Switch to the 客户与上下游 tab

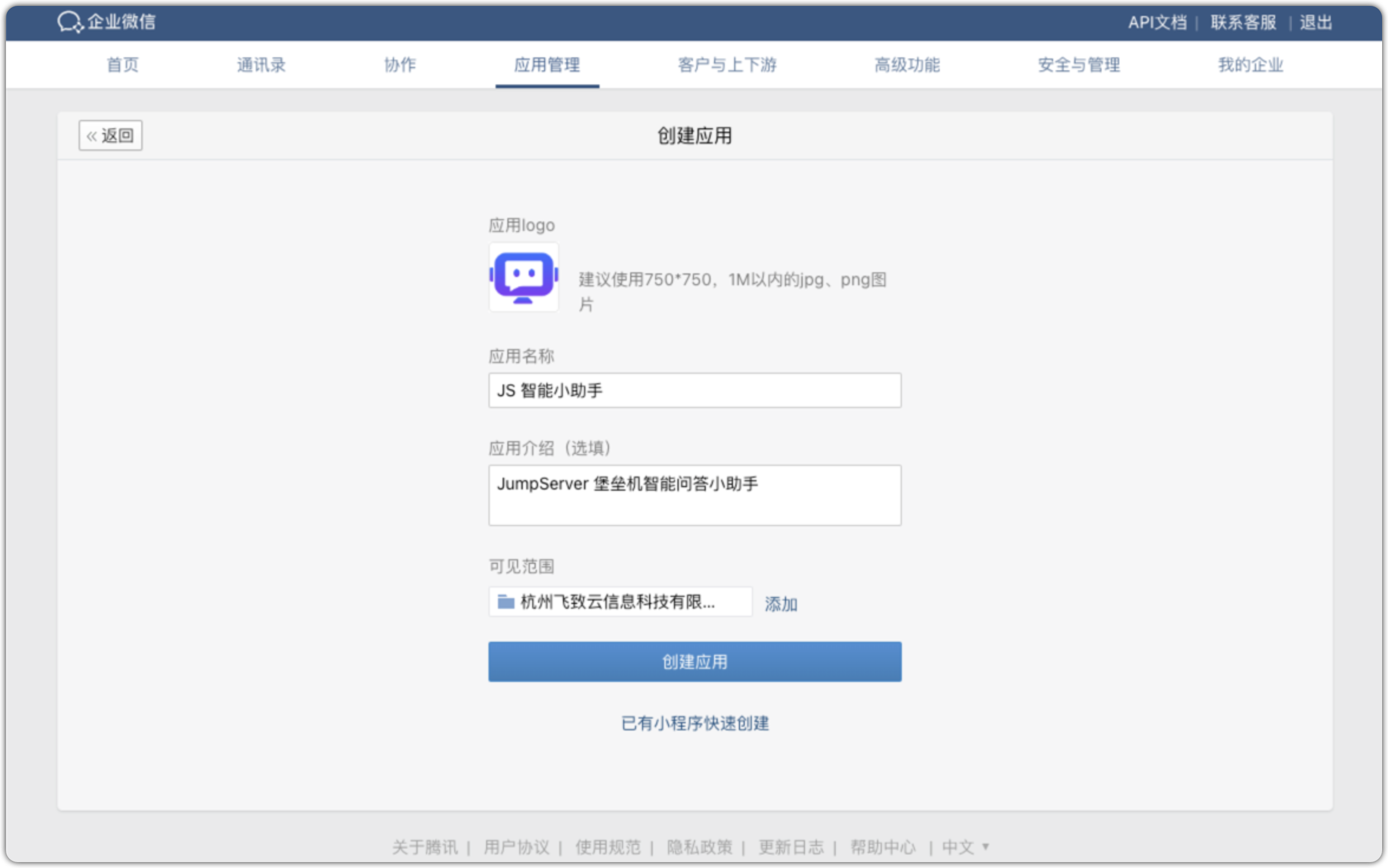(728, 65)
